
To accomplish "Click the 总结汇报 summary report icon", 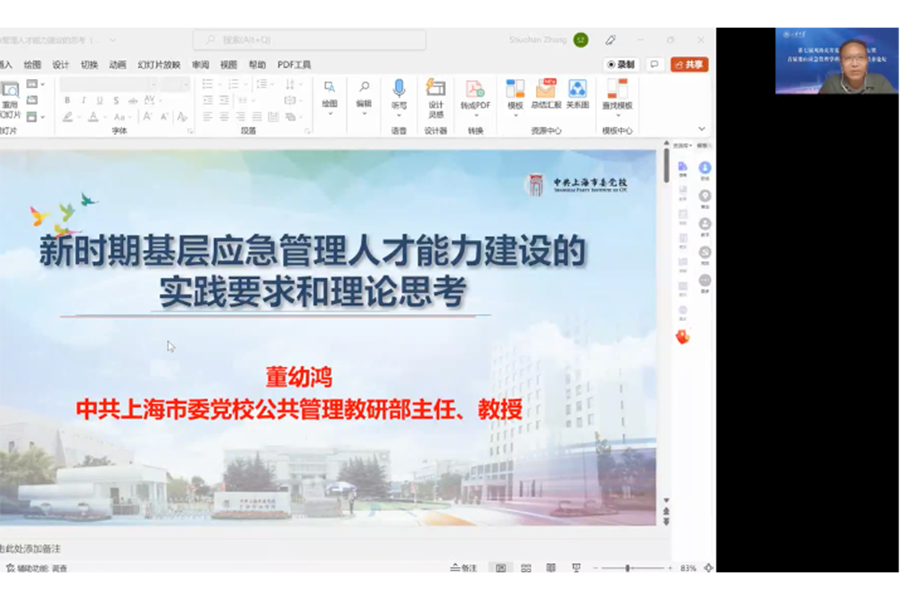I will 546,94.
